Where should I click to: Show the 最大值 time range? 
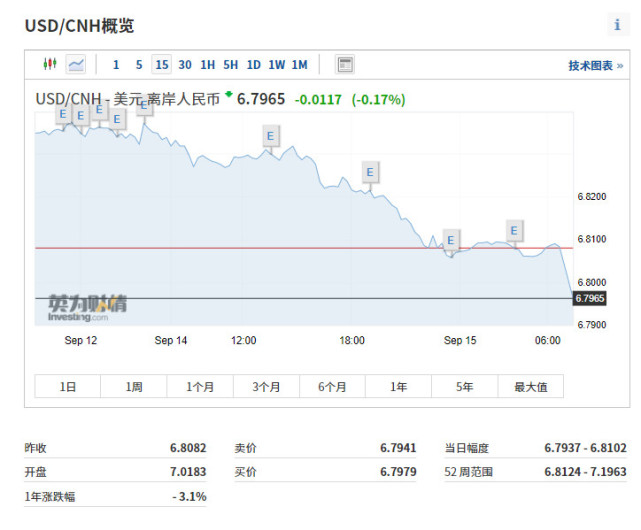(530, 387)
